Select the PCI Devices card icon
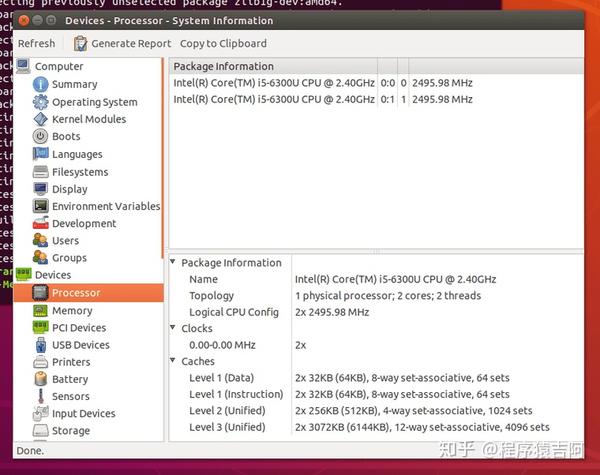 click(x=41, y=328)
